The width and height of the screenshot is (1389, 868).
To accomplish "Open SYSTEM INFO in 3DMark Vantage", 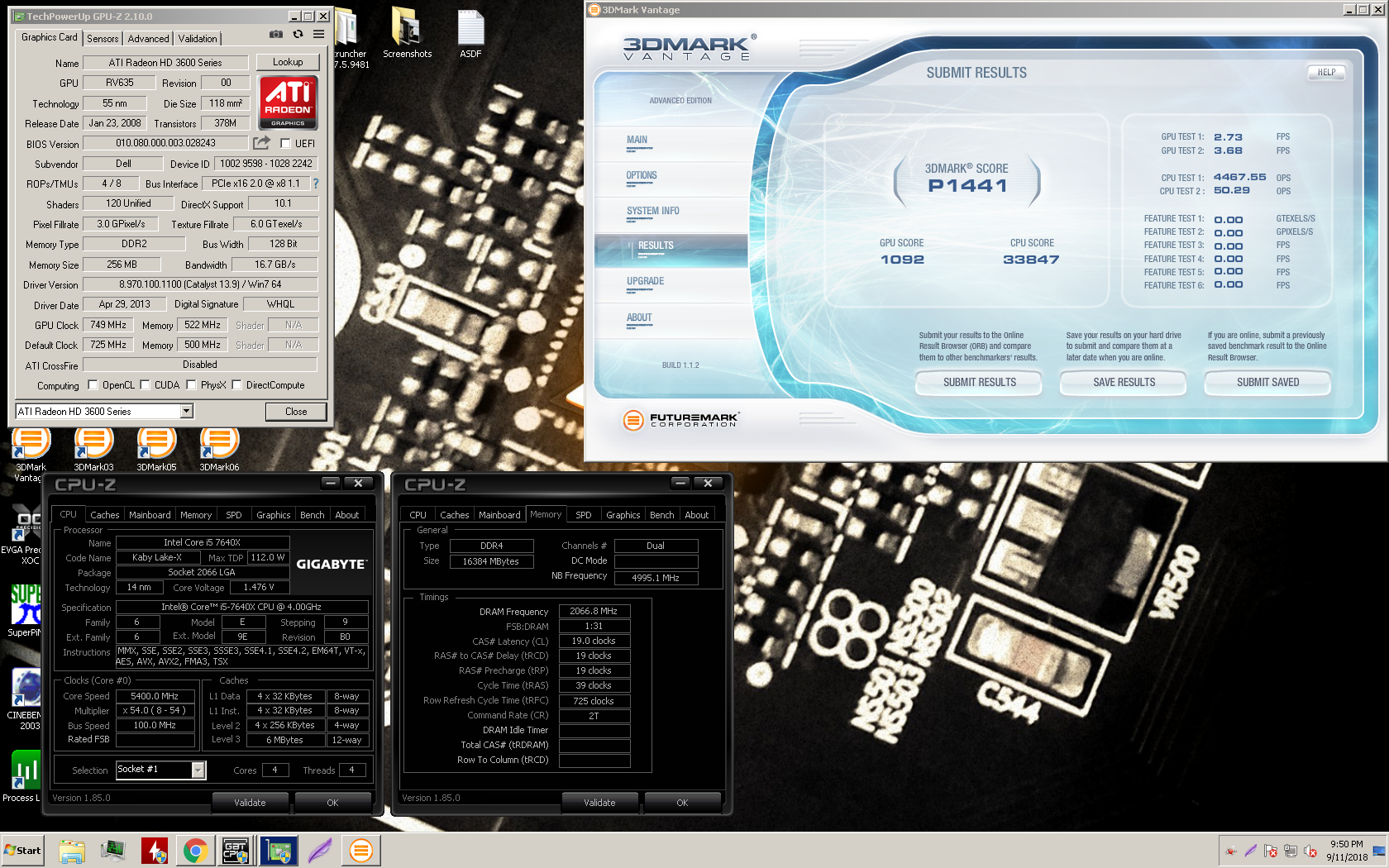I will [x=652, y=212].
